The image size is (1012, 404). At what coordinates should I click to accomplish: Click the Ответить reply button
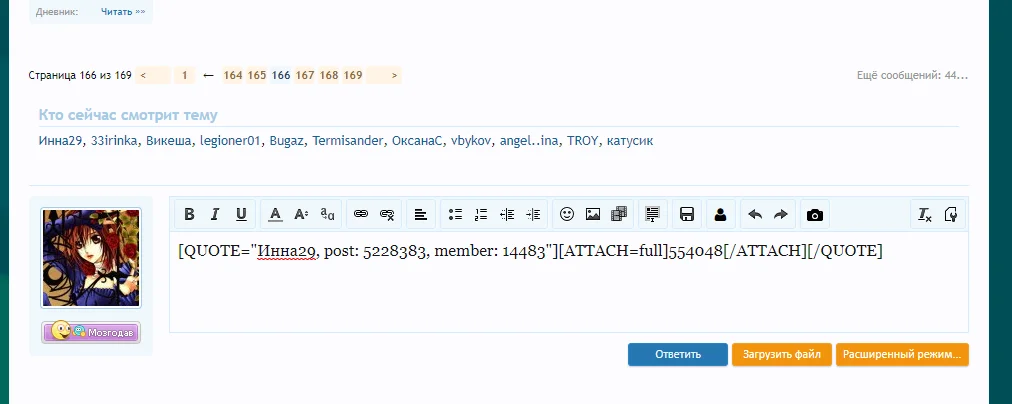[x=678, y=354]
